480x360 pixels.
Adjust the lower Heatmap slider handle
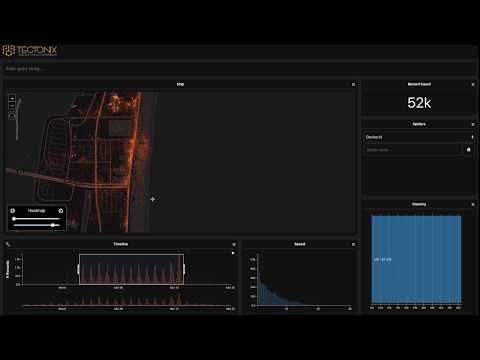[x=53, y=225]
